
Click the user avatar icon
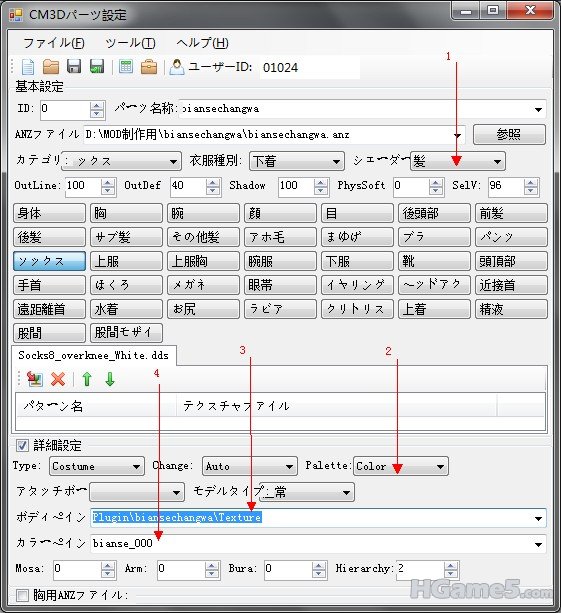pyautogui.click(x=177, y=67)
